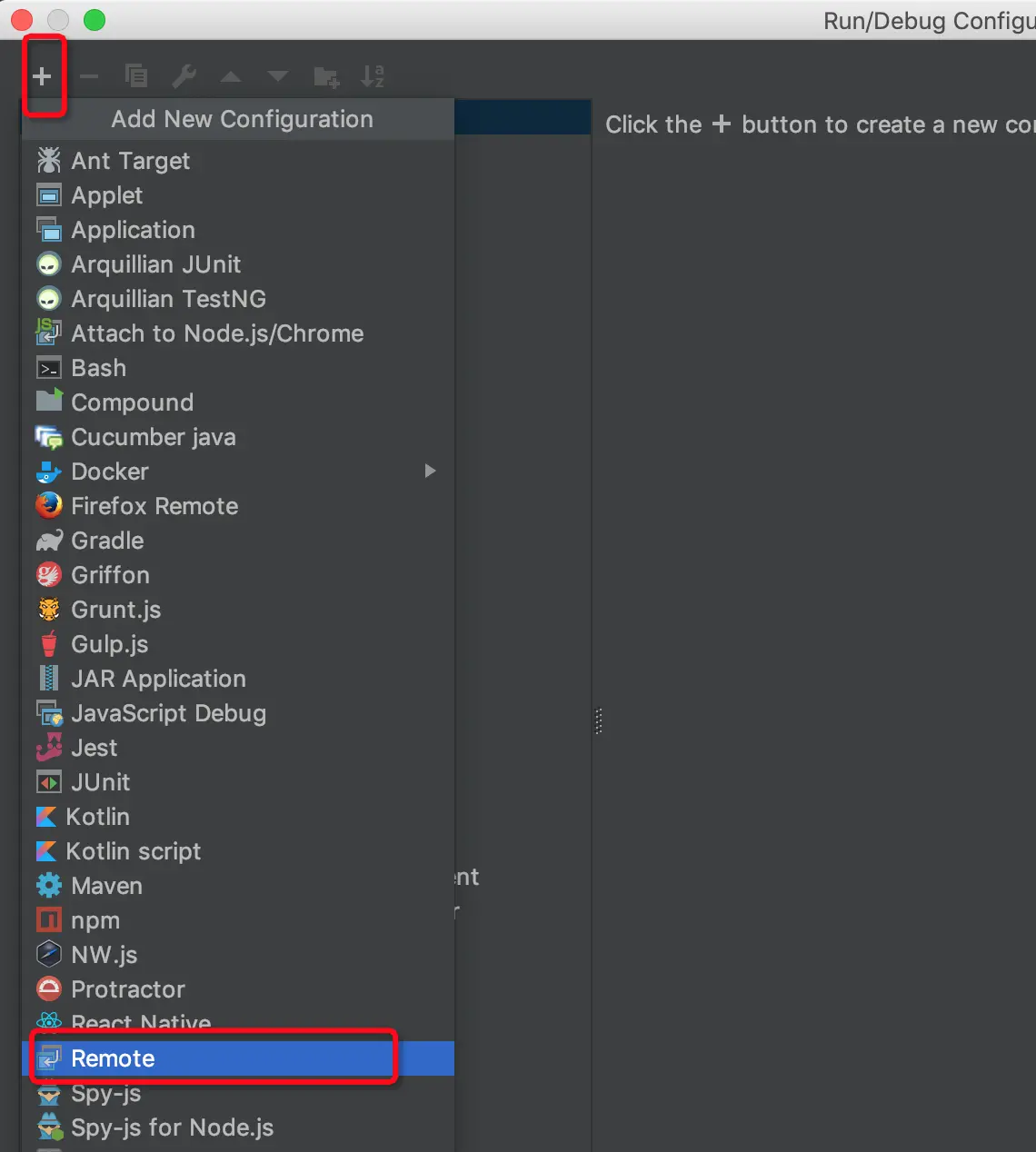Click the Arquillian JUnit alien icon

(x=49, y=264)
